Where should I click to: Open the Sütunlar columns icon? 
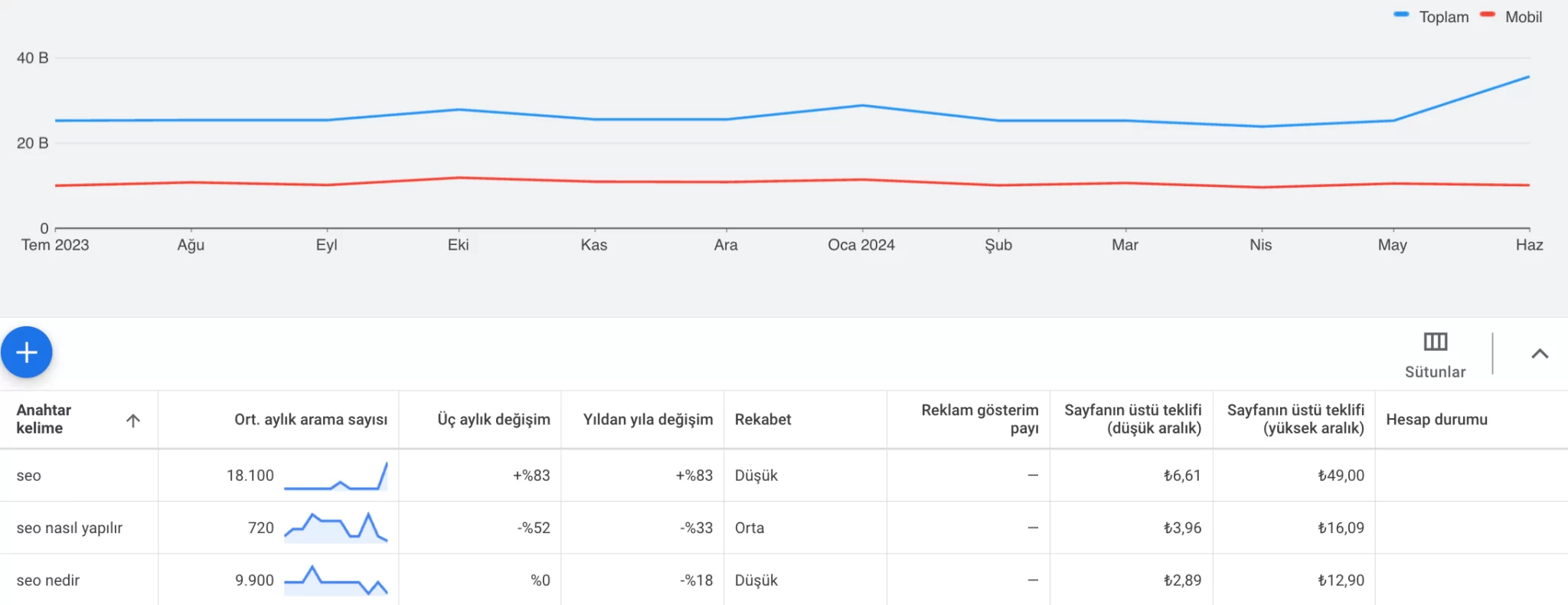(1435, 342)
